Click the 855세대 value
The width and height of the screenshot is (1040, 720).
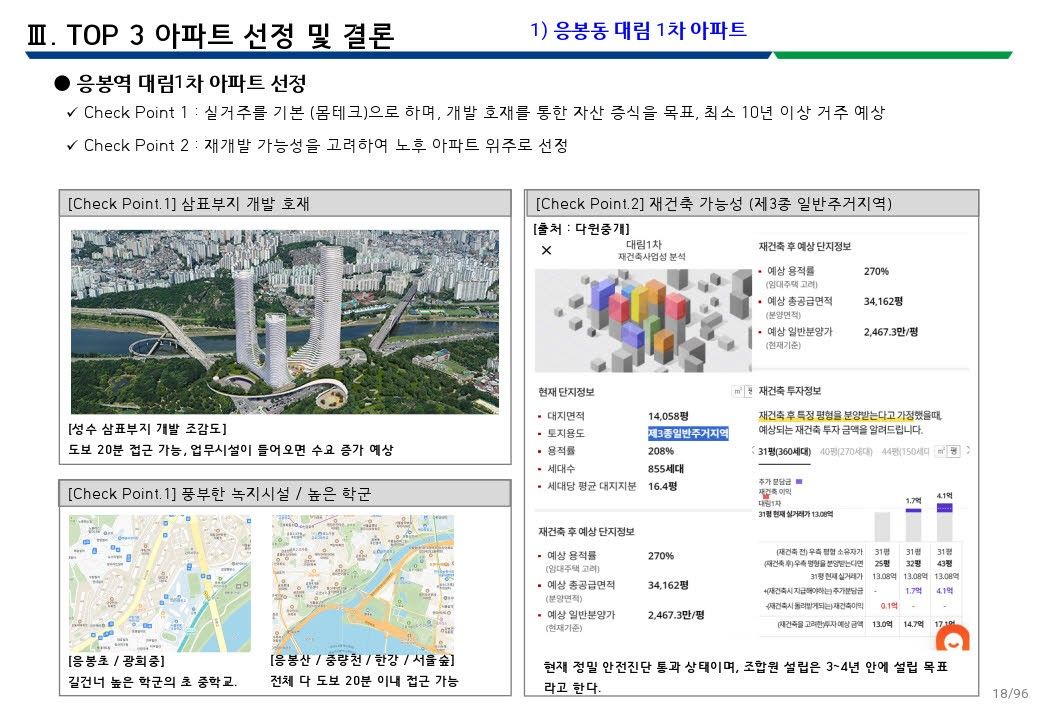coord(666,468)
